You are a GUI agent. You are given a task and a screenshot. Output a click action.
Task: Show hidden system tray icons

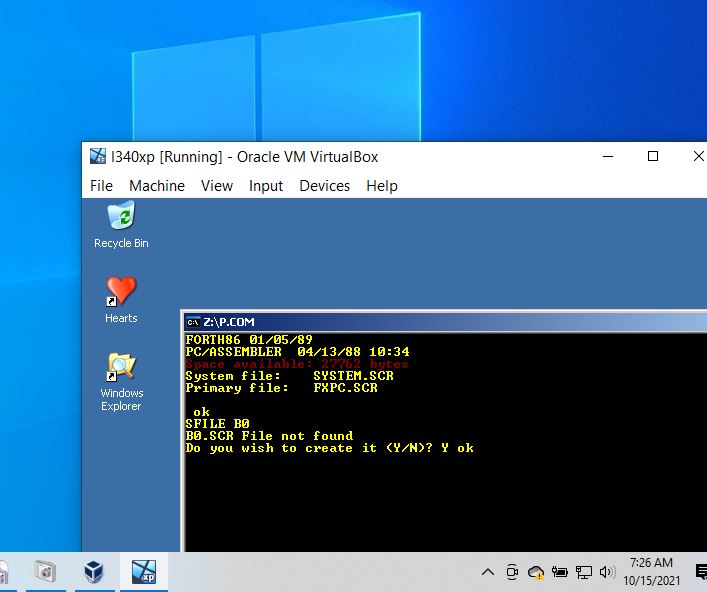click(487, 572)
